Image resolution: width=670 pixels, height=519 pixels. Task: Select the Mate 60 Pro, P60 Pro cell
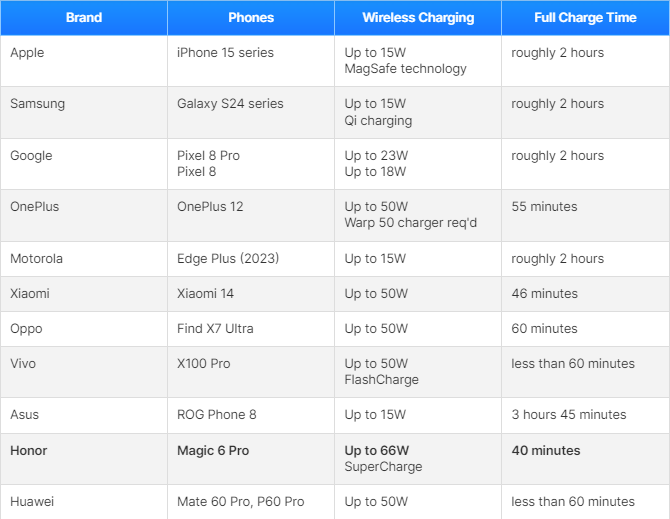240,502
